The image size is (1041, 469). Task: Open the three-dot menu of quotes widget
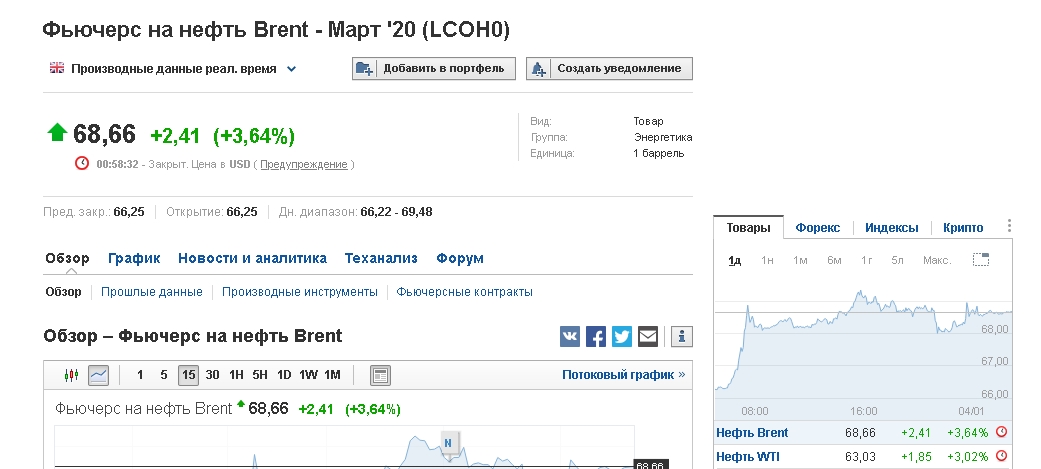point(1009,226)
